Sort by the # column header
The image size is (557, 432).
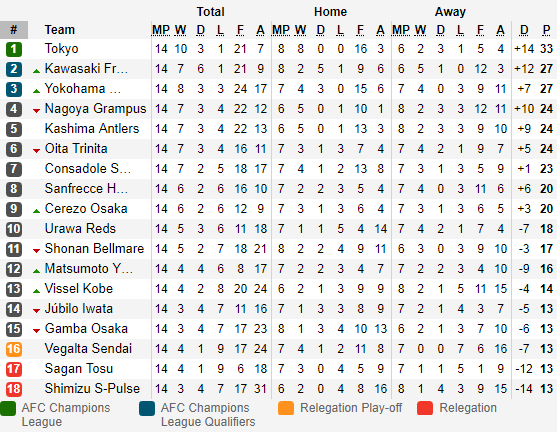tap(14, 30)
